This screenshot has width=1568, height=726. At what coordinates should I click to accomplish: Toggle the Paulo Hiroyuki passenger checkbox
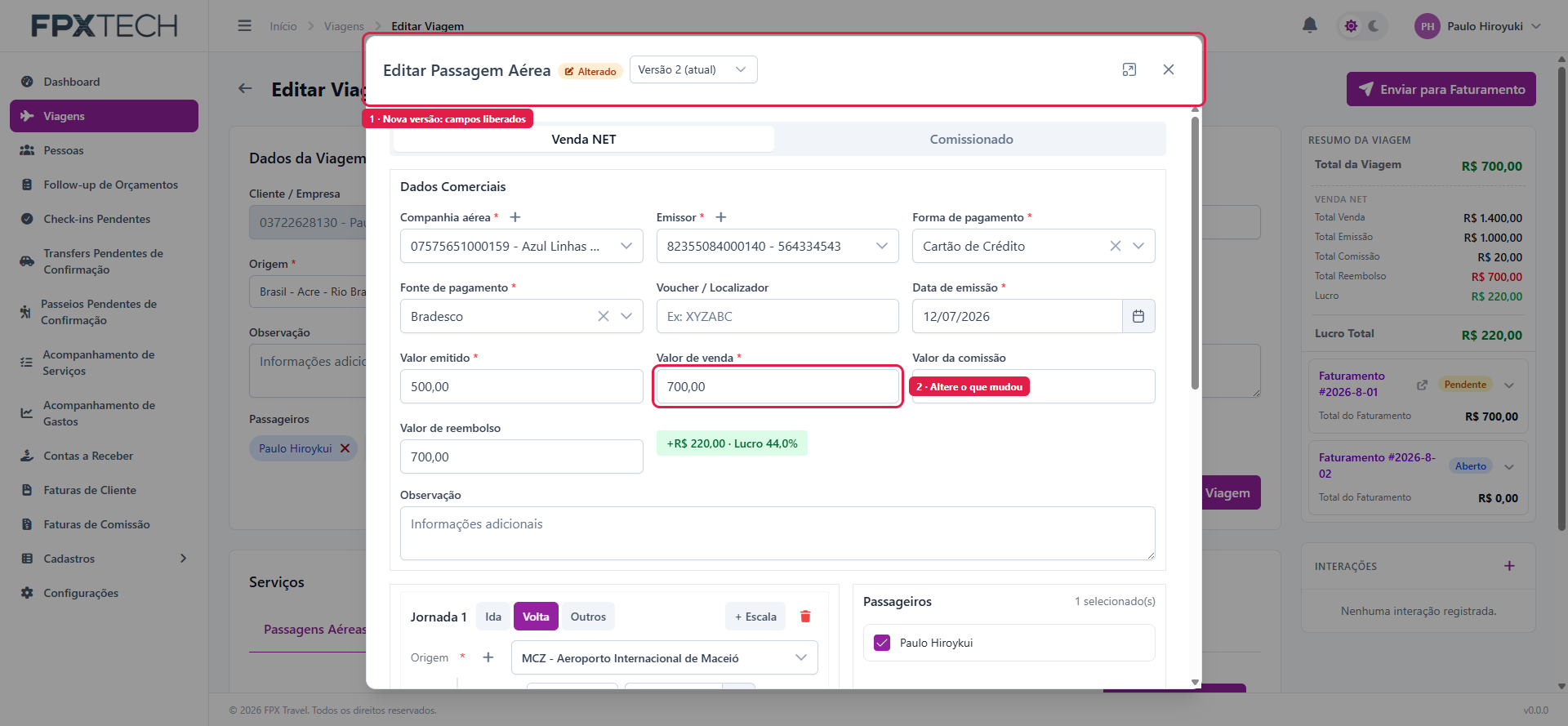(x=882, y=643)
